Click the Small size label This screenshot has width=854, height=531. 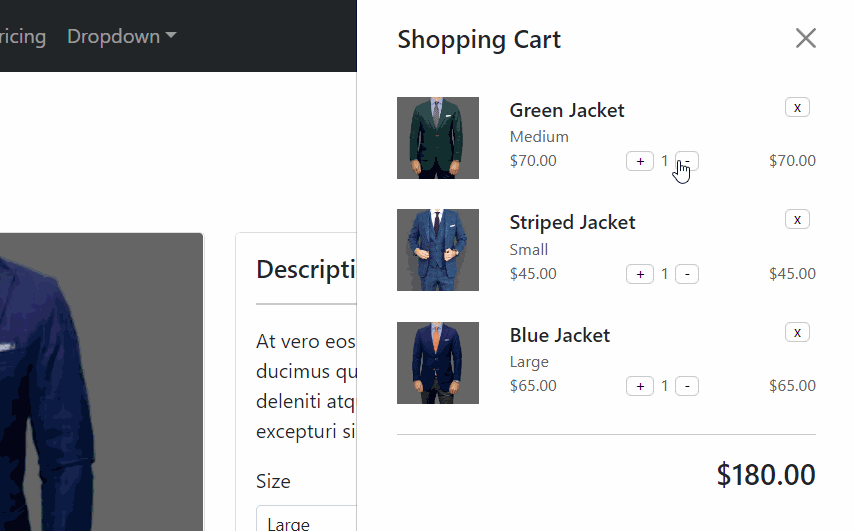[x=529, y=249]
